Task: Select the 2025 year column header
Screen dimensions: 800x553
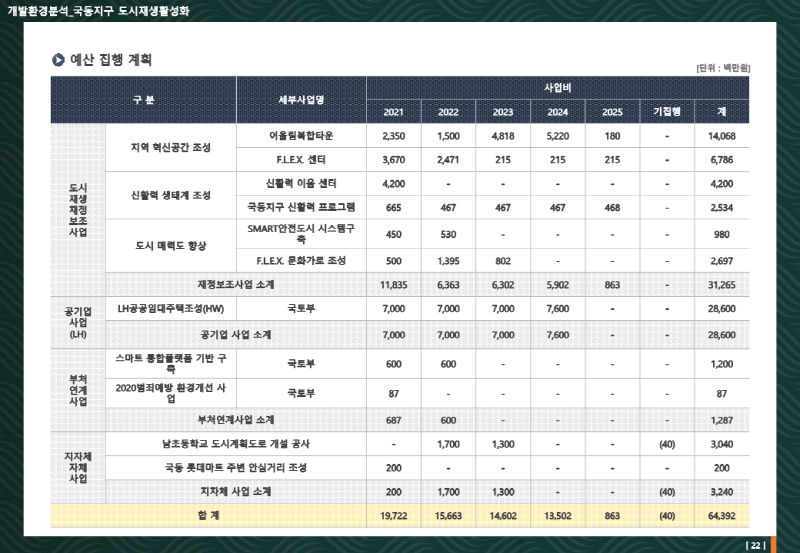Action: pyautogui.click(x=612, y=111)
